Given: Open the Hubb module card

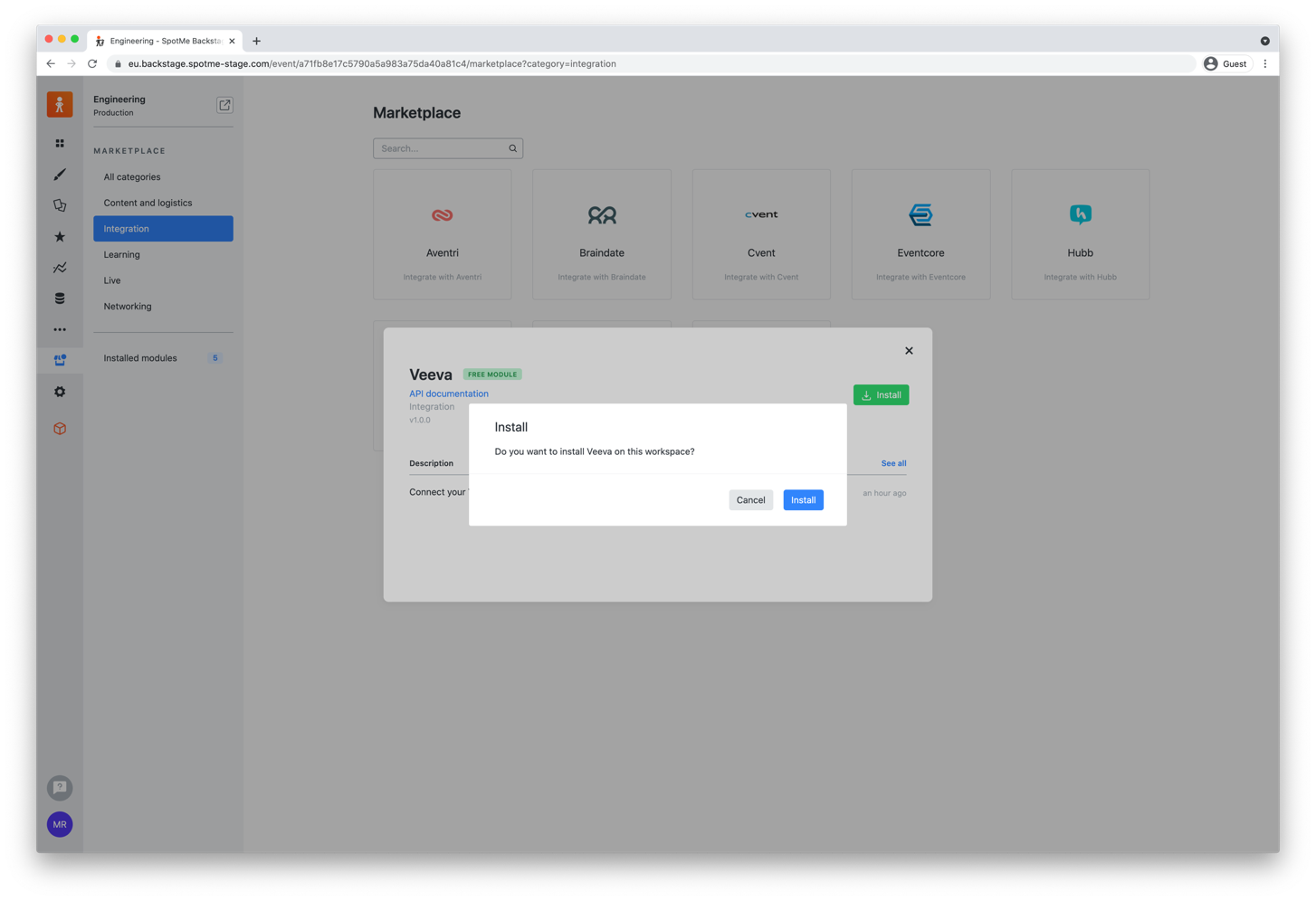Looking at the screenshot, I should click(x=1080, y=234).
